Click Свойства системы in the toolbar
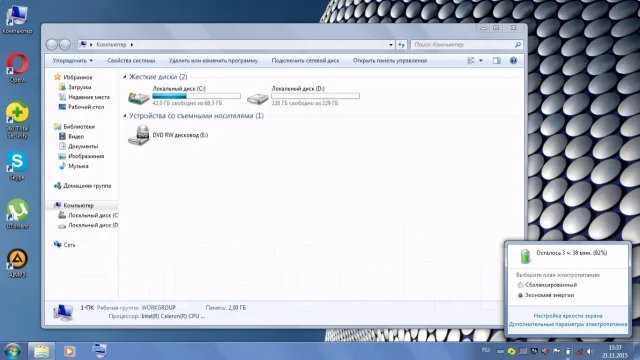 pos(131,60)
